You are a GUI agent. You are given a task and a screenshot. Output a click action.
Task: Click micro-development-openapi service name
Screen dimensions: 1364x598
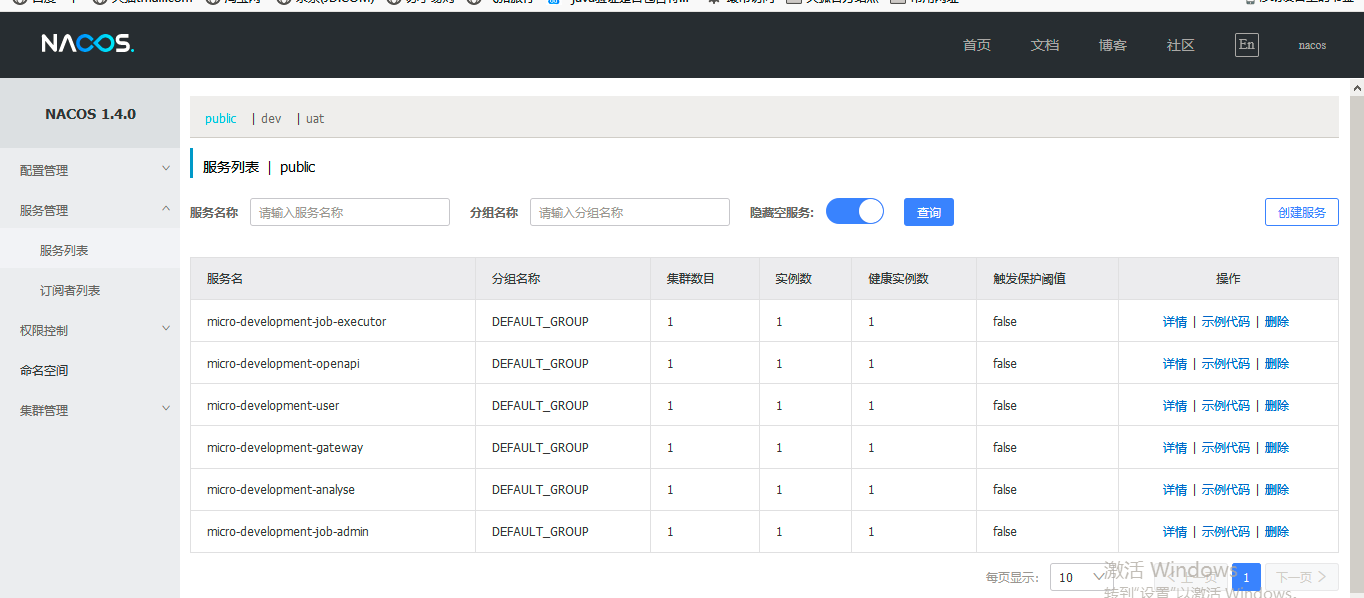[283, 364]
